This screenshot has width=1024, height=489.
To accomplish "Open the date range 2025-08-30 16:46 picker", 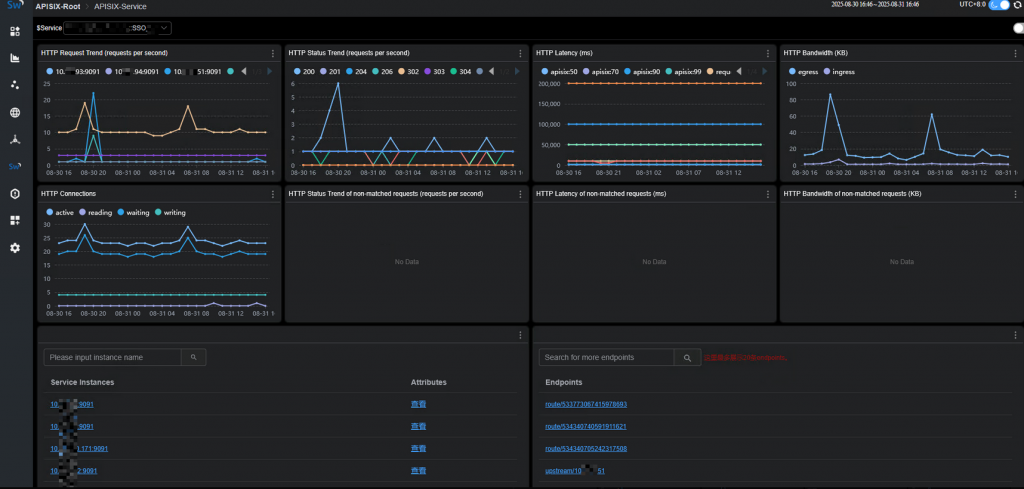I will (876, 5).
